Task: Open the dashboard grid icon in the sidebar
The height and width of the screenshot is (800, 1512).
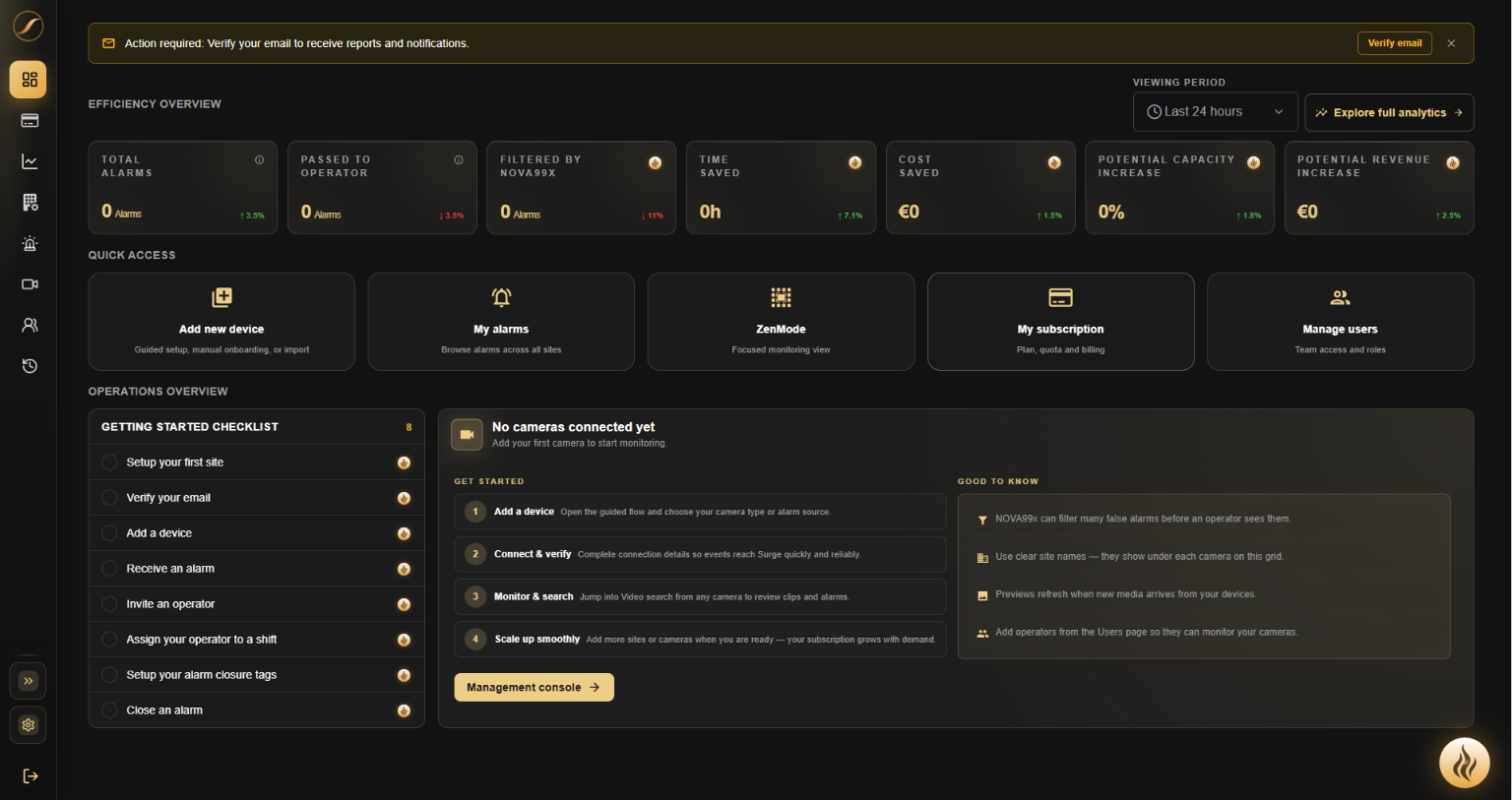Action: 28,80
